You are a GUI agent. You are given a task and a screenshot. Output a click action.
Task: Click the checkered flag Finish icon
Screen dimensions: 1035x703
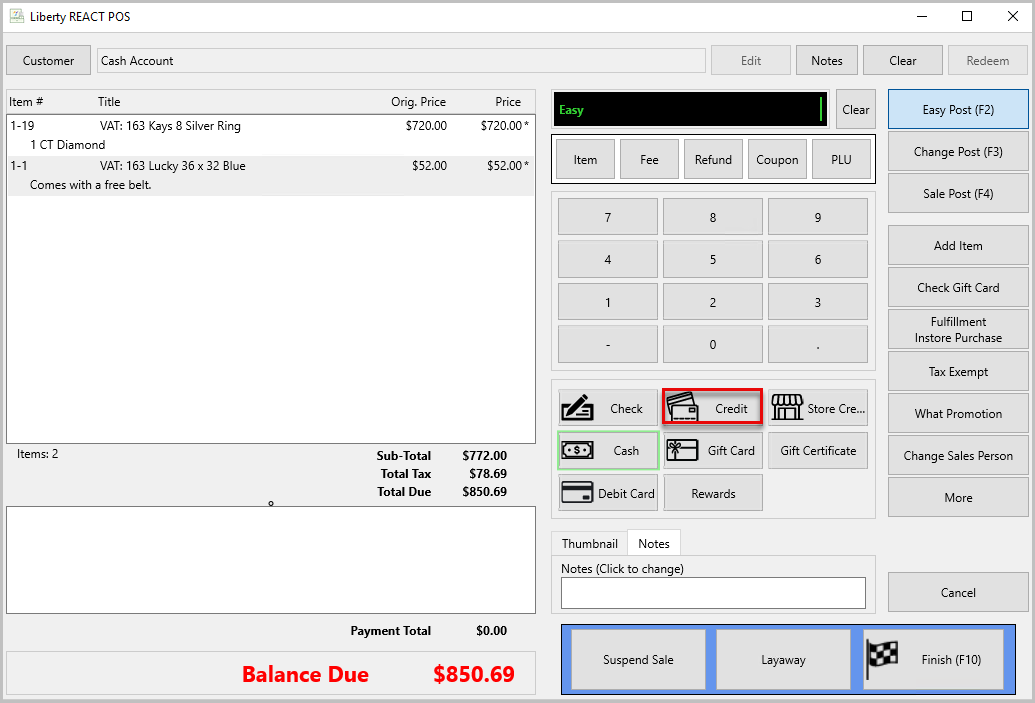click(x=883, y=659)
